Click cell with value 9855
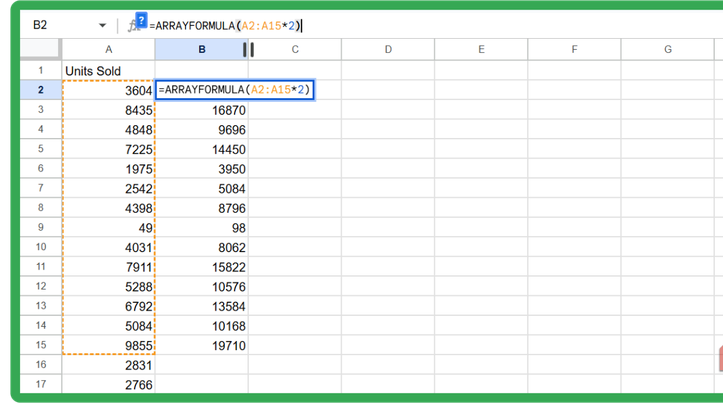 click(109, 345)
